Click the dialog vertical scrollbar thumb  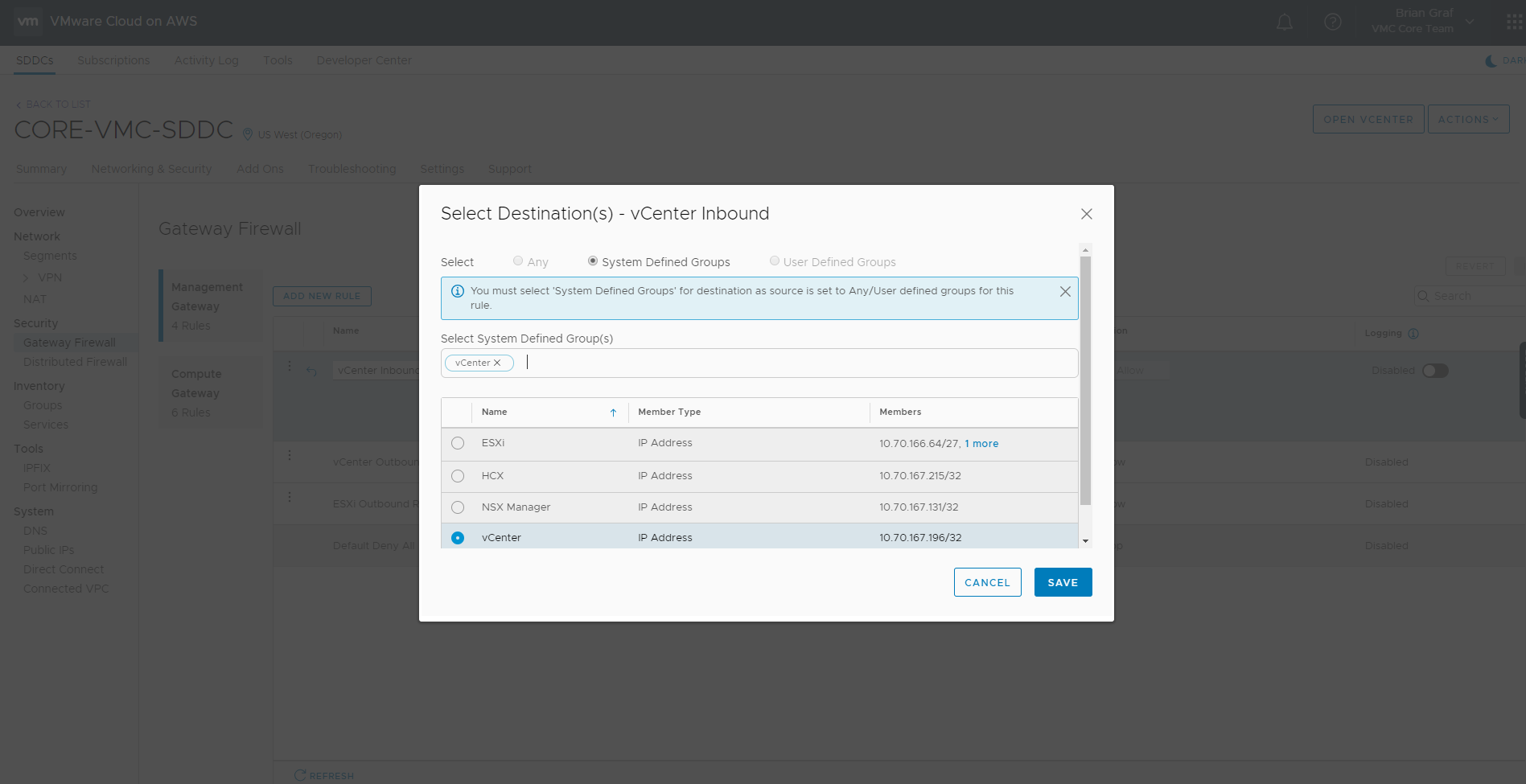pyautogui.click(x=1085, y=380)
